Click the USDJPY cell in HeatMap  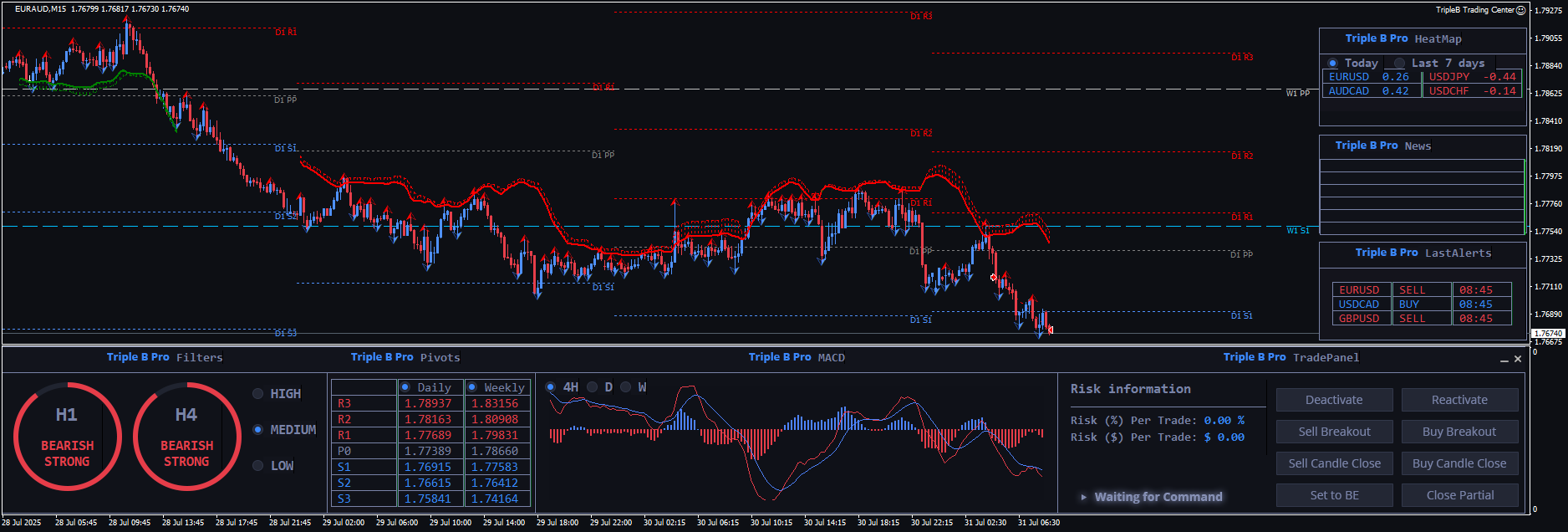point(1448,77)
